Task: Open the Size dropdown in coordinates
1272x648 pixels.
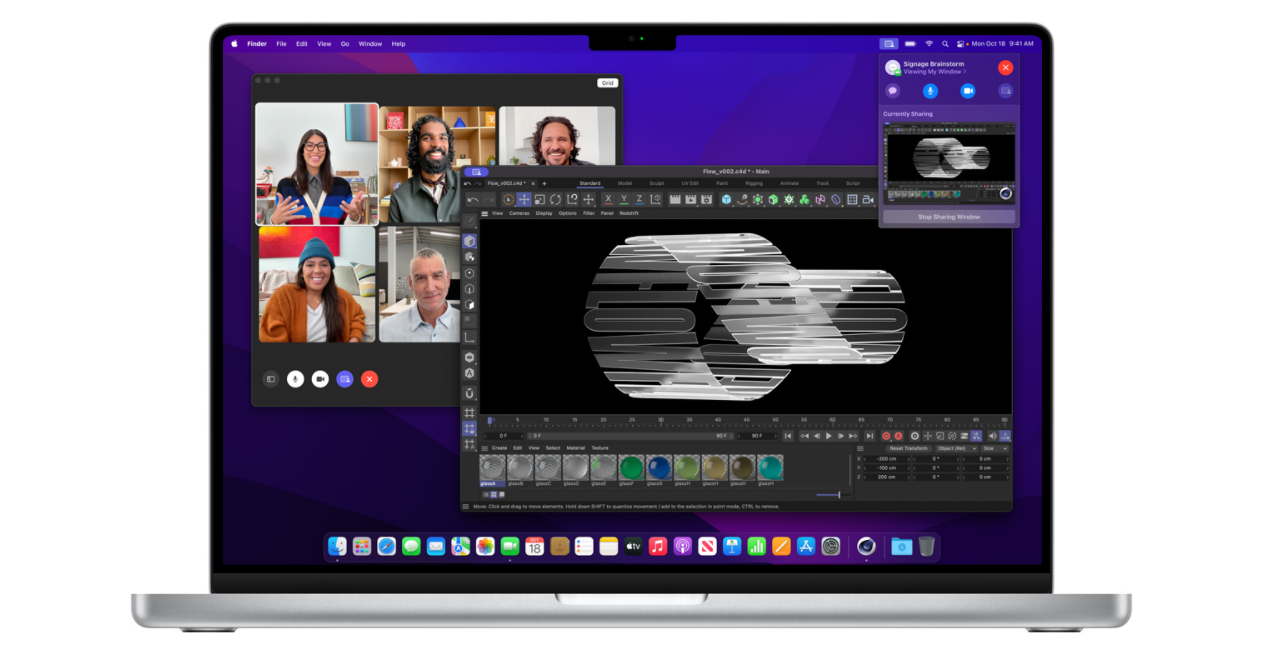Action: [x=995, y=448]
